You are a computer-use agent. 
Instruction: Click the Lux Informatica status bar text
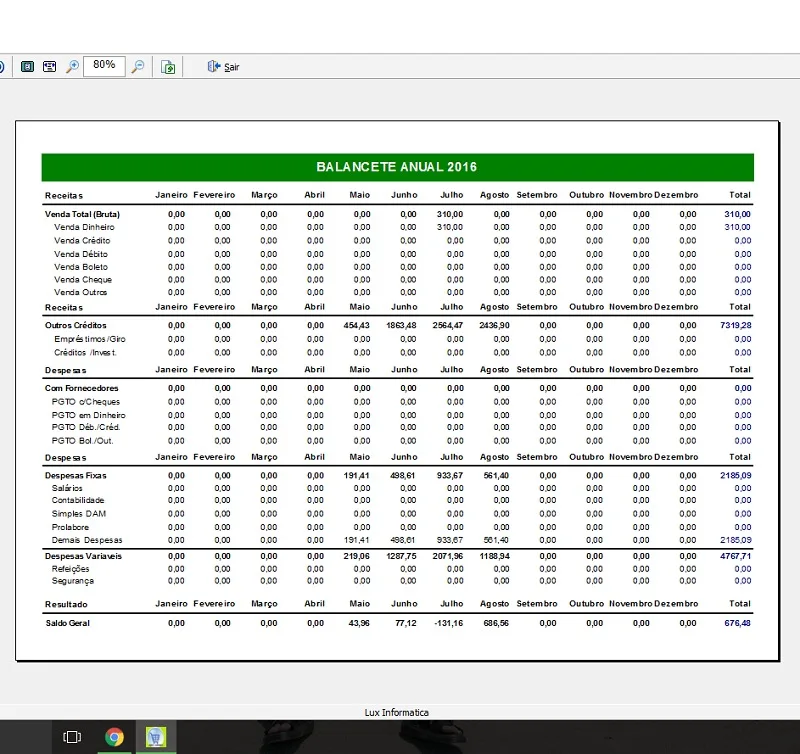[x=396, y=713]
